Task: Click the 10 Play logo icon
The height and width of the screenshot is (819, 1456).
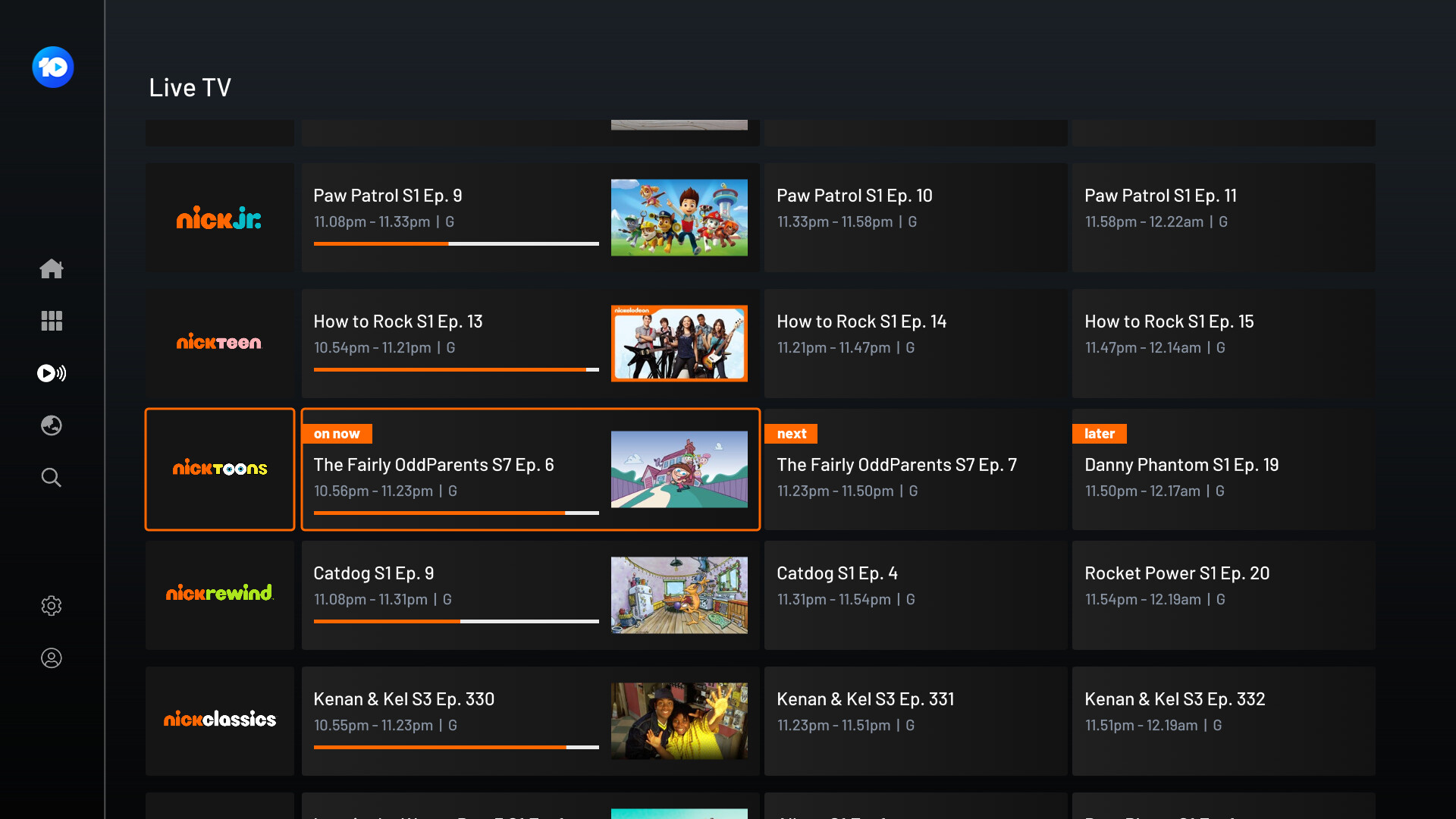Action: (52, 67)
